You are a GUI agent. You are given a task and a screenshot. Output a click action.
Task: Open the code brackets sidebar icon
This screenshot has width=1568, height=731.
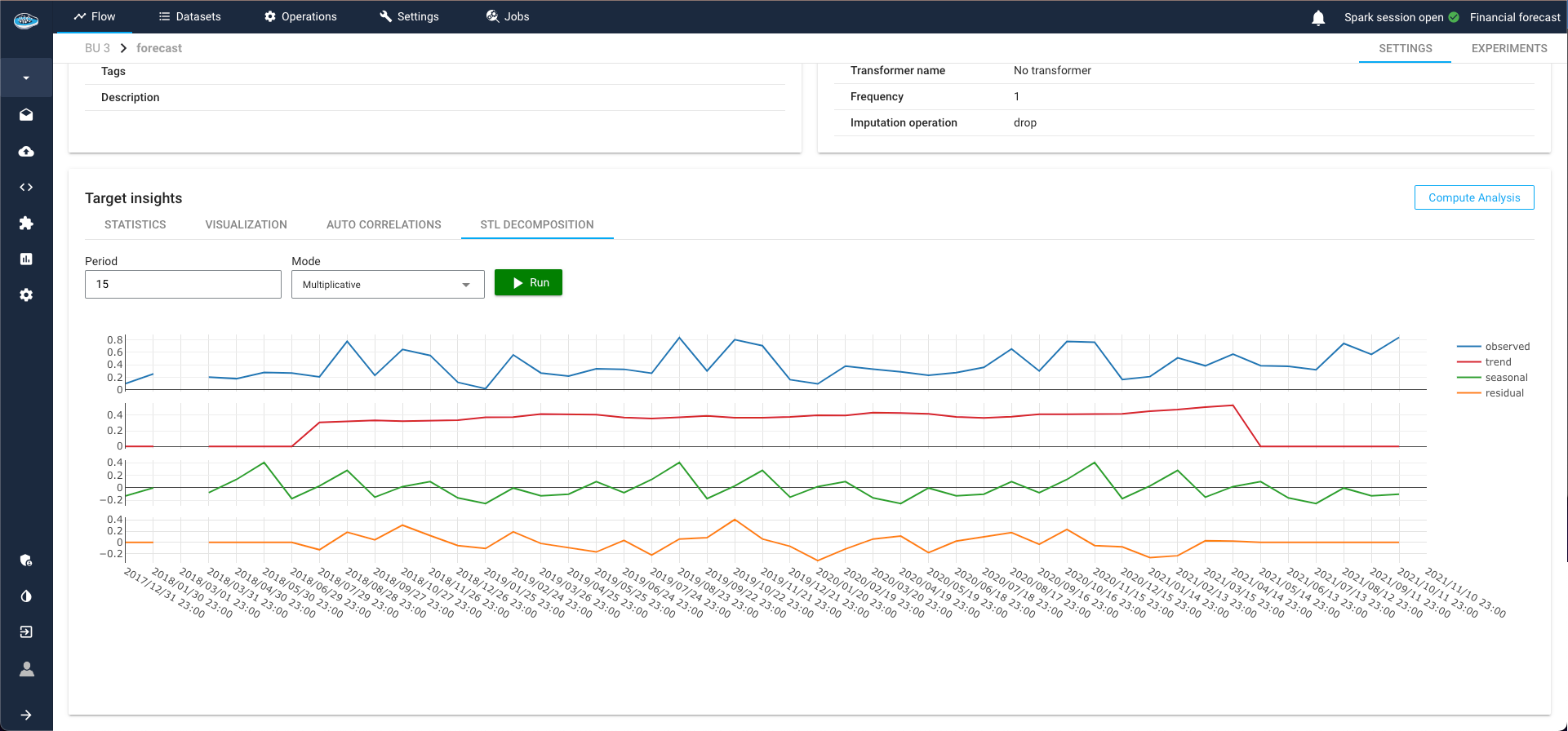(x=26, y=188)
